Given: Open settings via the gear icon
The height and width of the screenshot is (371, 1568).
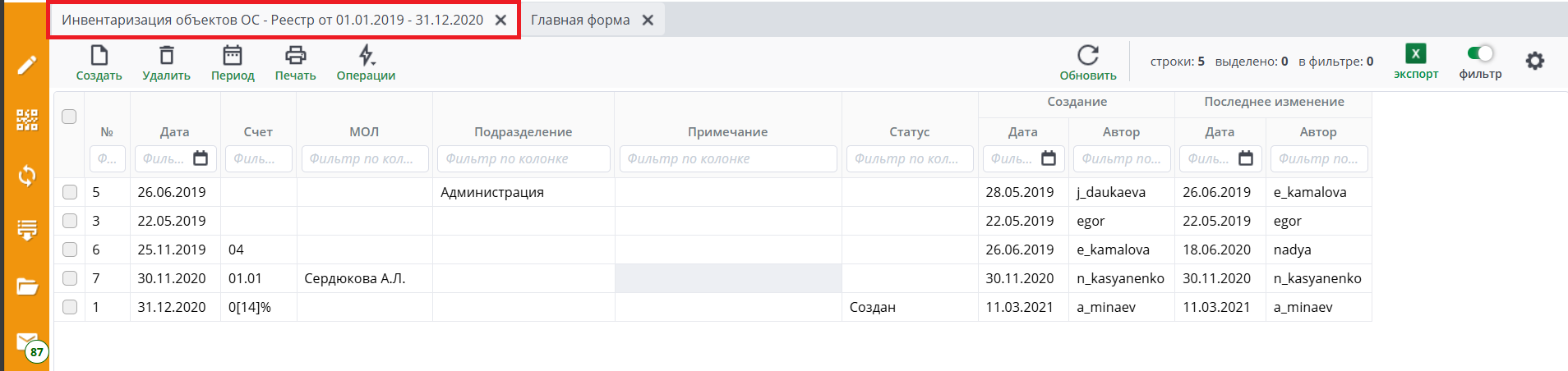Looking at the screenshot, I should coord(1534,61).
